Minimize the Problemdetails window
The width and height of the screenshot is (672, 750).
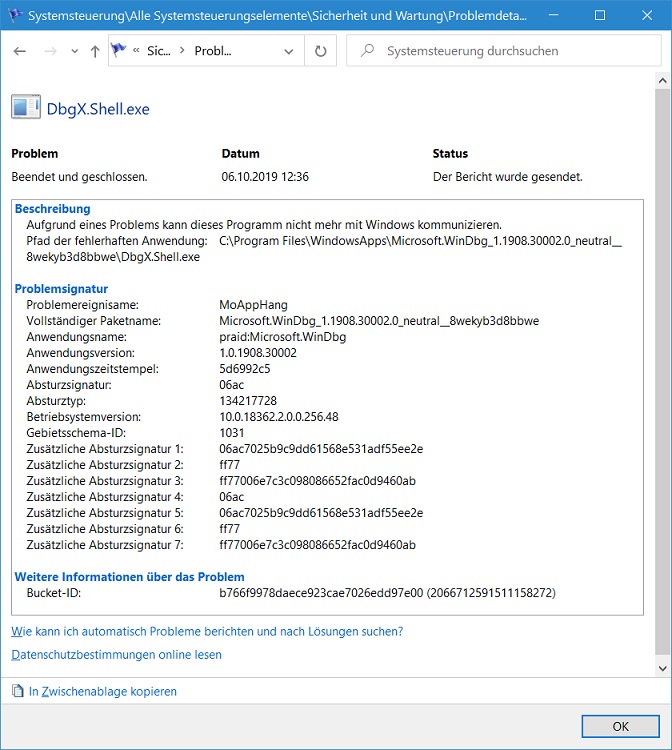click(553, 15)
